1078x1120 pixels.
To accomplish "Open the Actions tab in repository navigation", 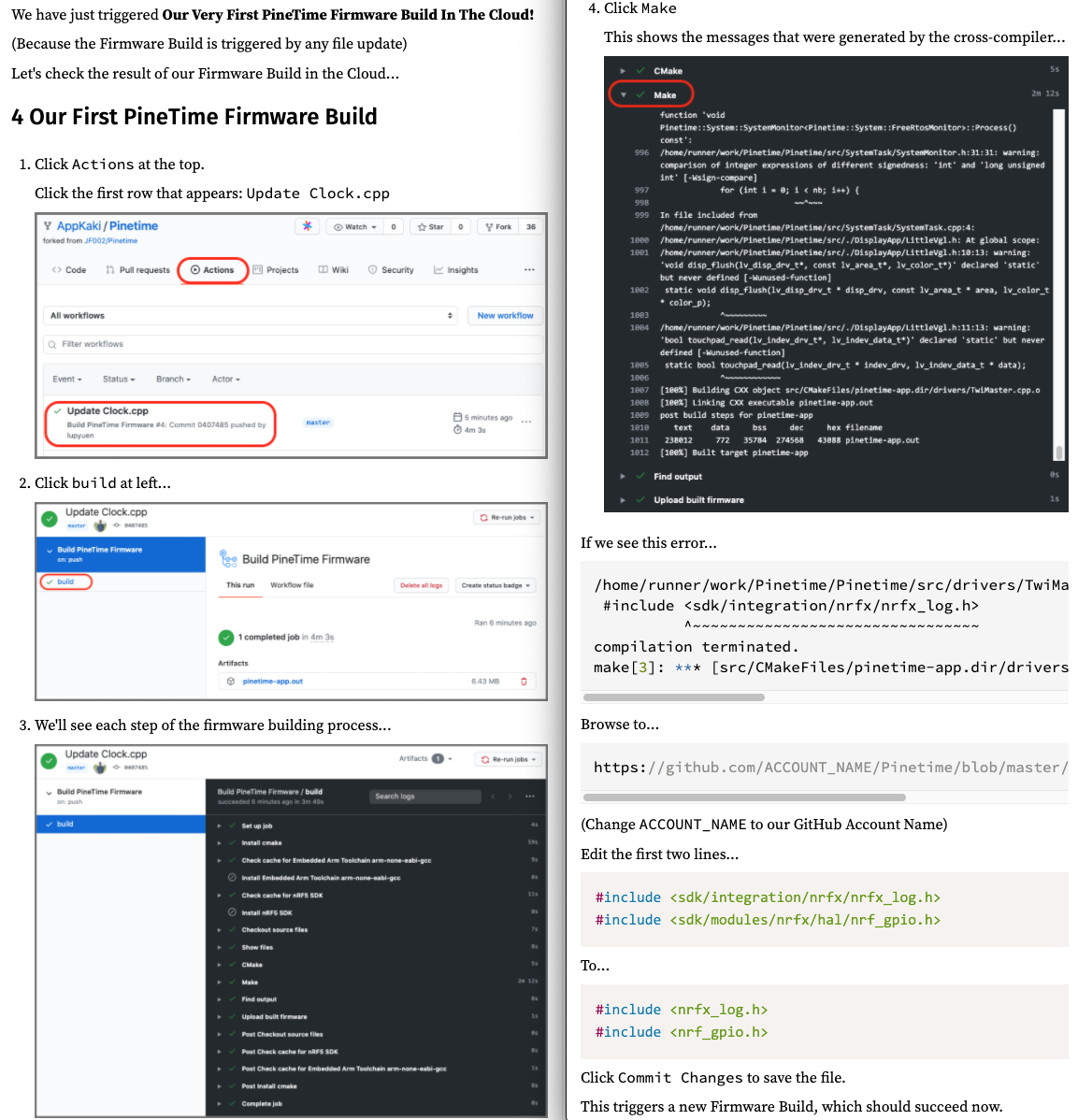I will pos(212,270).
